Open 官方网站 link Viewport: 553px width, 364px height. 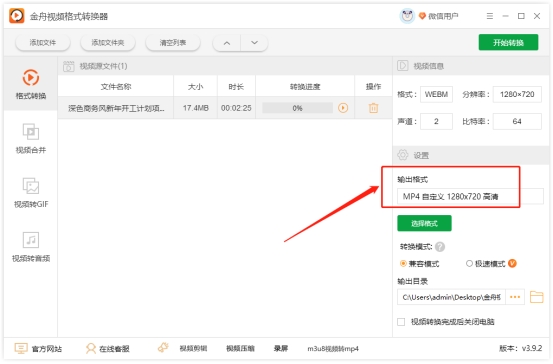click(47, 349)
